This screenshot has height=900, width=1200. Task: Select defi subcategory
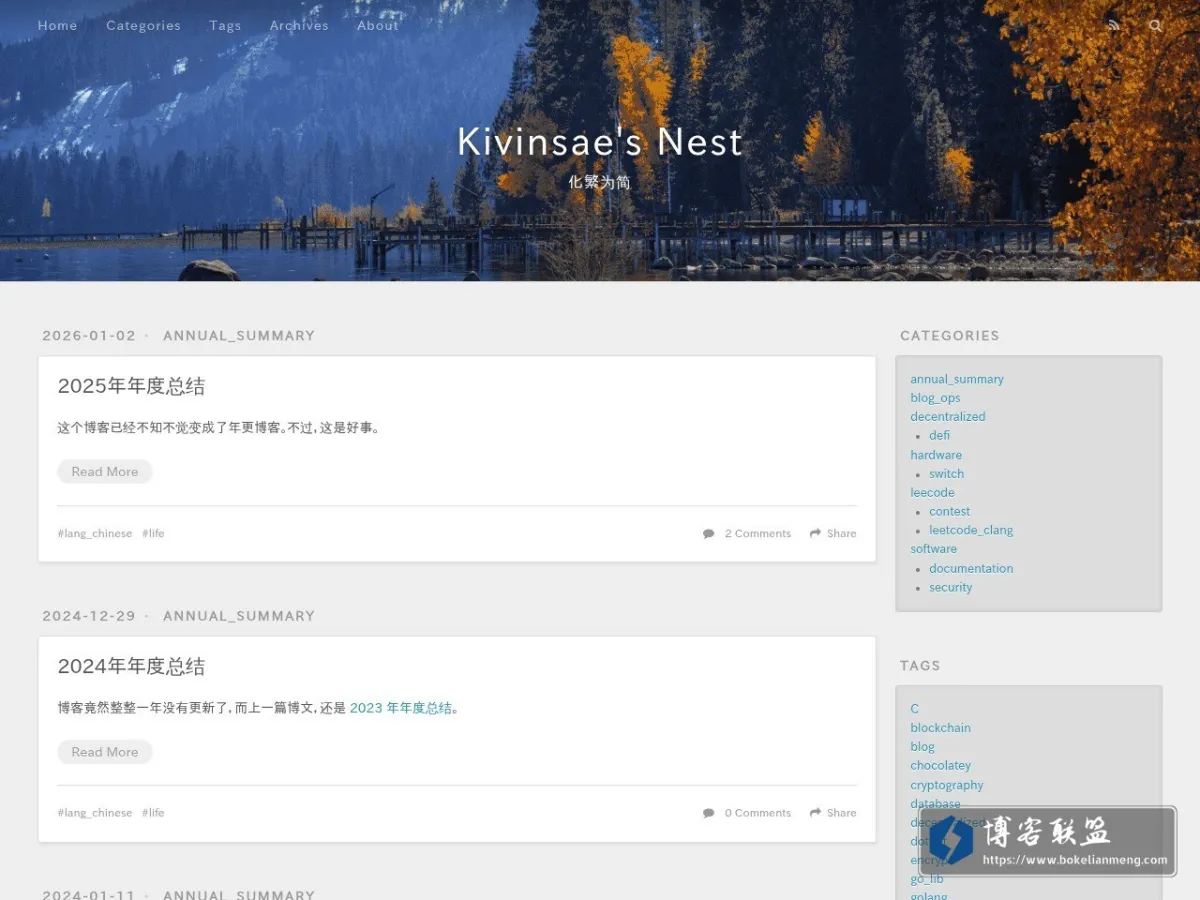tap(939, 436)
